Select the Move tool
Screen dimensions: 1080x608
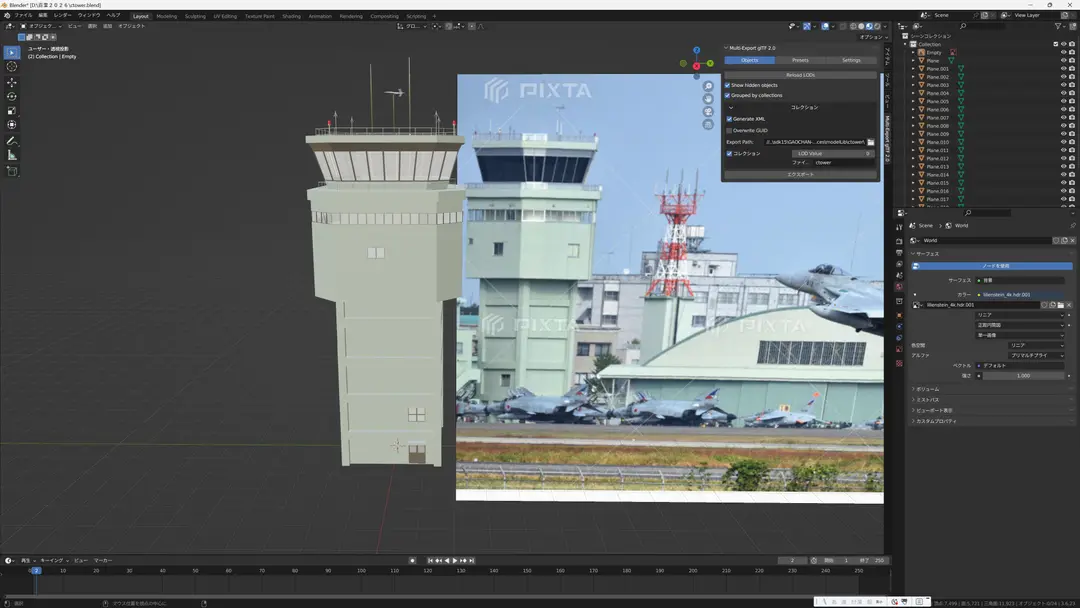click(x=12, y=82)
